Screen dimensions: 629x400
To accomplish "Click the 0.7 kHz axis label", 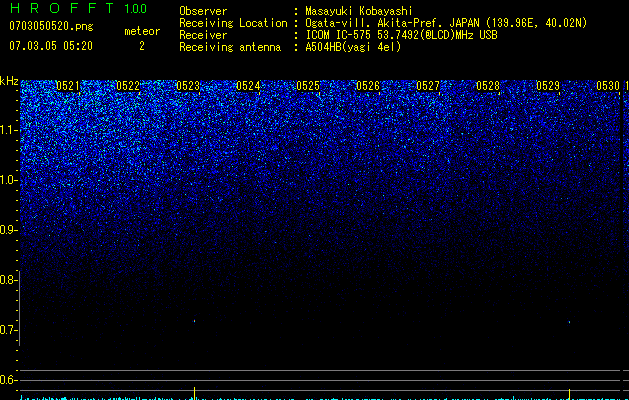I will (x=8, y=330).
